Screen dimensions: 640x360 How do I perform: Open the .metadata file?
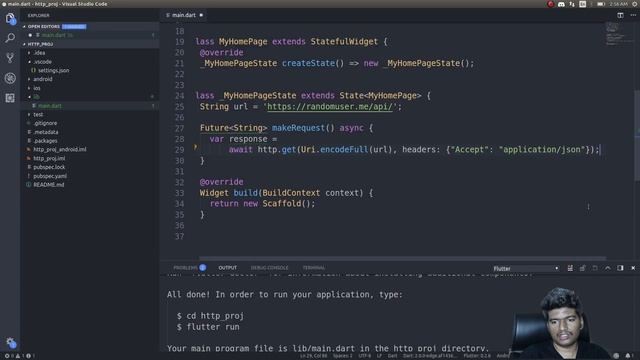(46, 132)
